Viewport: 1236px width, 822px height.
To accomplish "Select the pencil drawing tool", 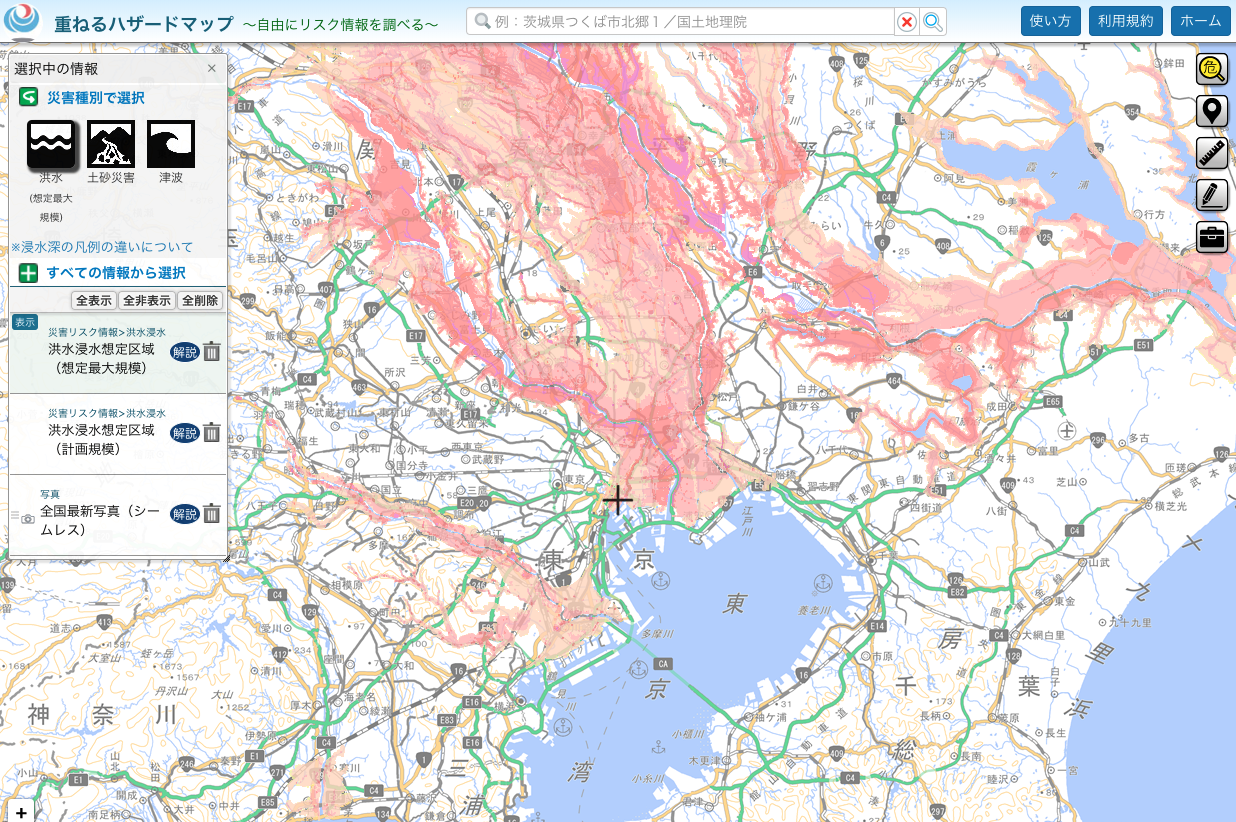I will click(x=1212, y=195).
